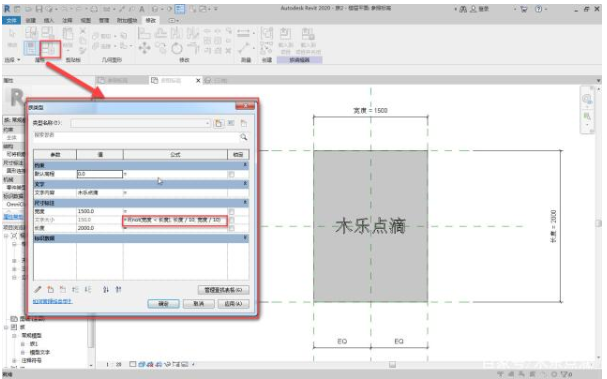Switch to the 视图 ribbon tab

pyautogui.click(x=86, y=20)
